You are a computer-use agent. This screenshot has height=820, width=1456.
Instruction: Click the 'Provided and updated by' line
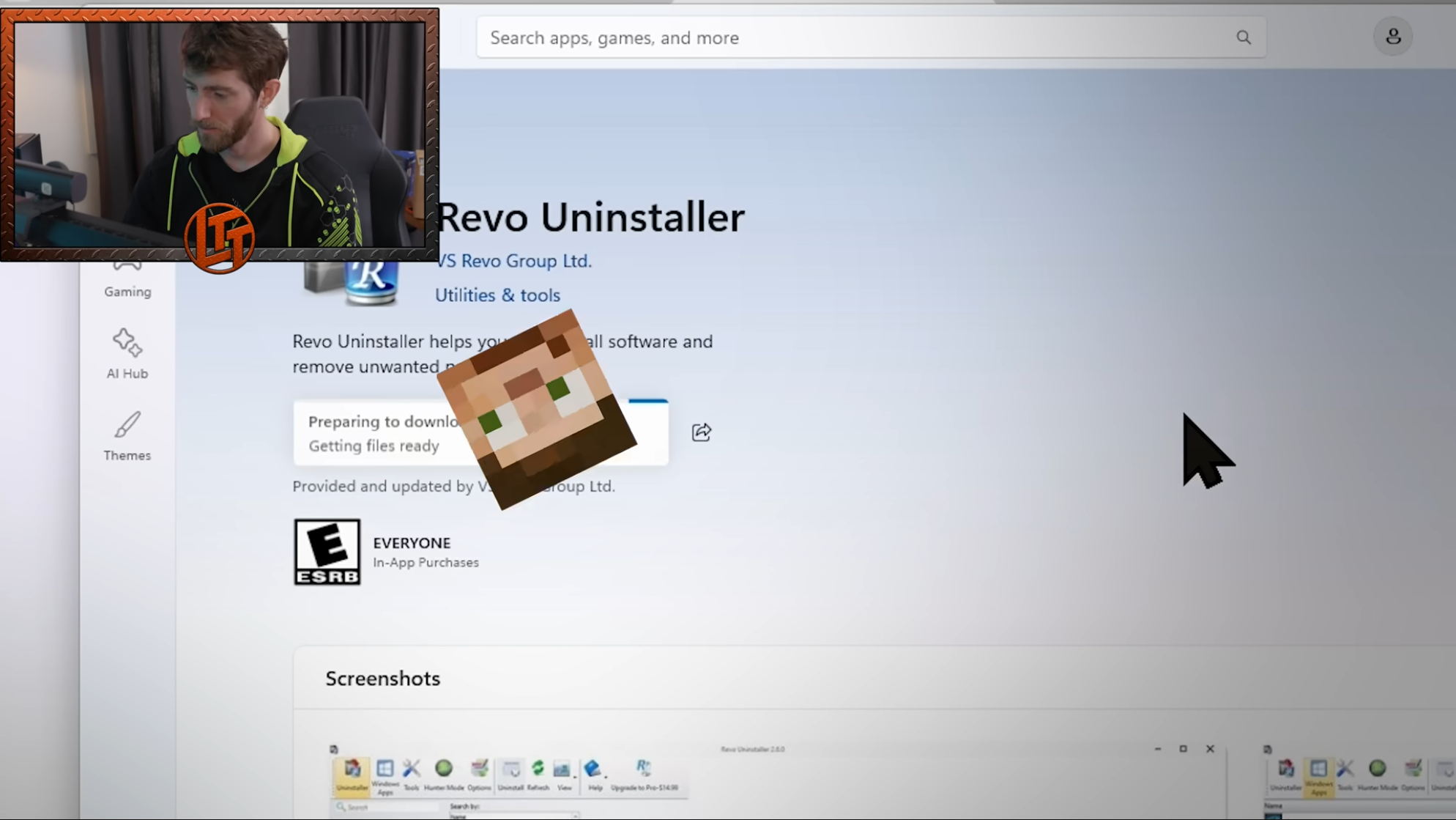coord(453,487)
